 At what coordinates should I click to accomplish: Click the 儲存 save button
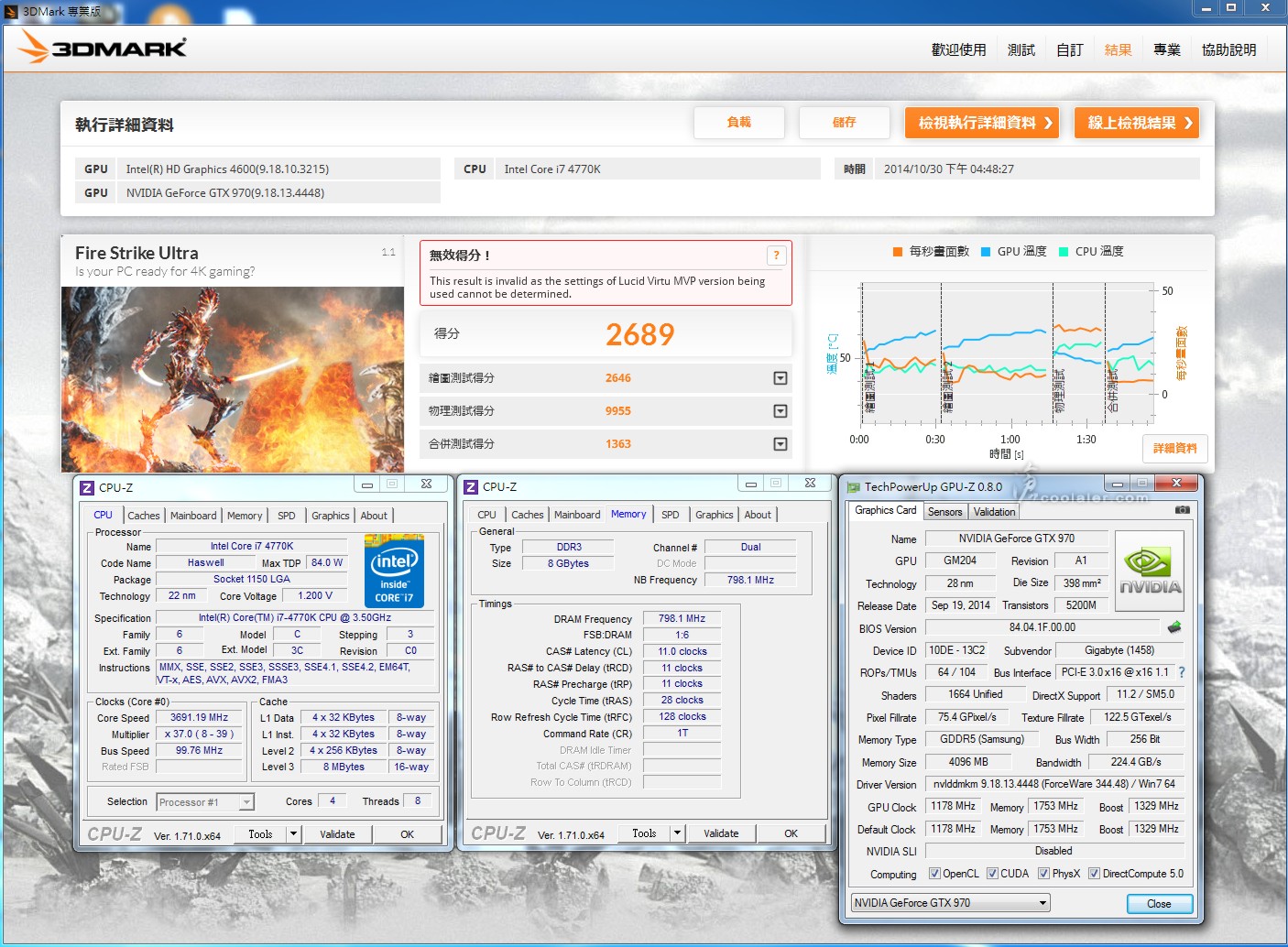point(845,123)
